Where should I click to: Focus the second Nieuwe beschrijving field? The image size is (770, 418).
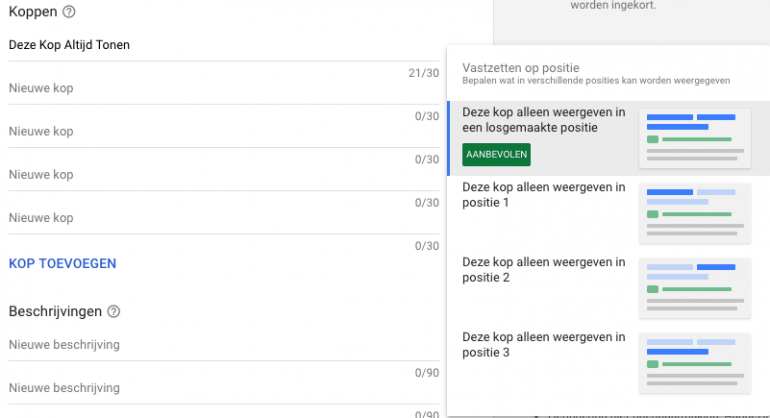tap(224, 388)
